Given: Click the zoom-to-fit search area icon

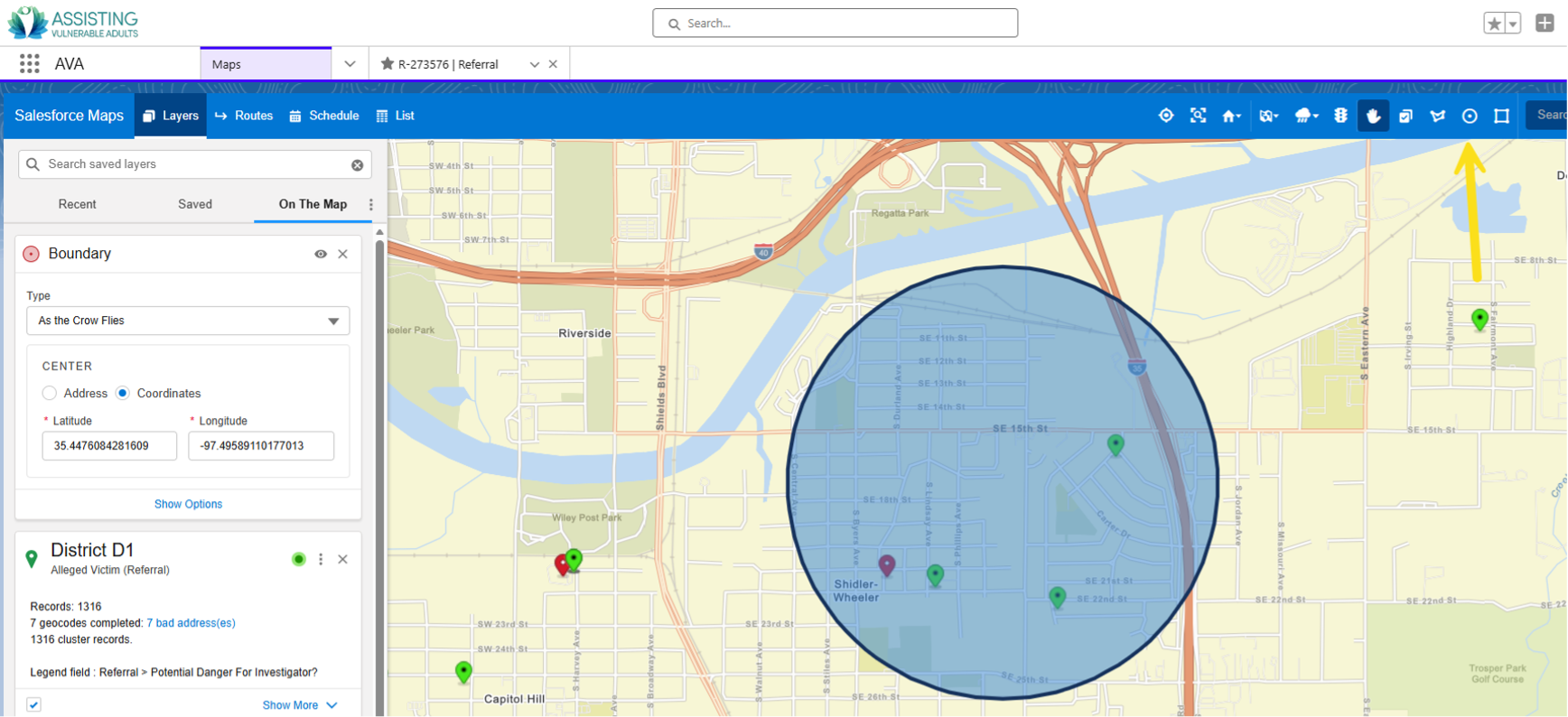Looking at the screenshot, I should click(1199, 116).
